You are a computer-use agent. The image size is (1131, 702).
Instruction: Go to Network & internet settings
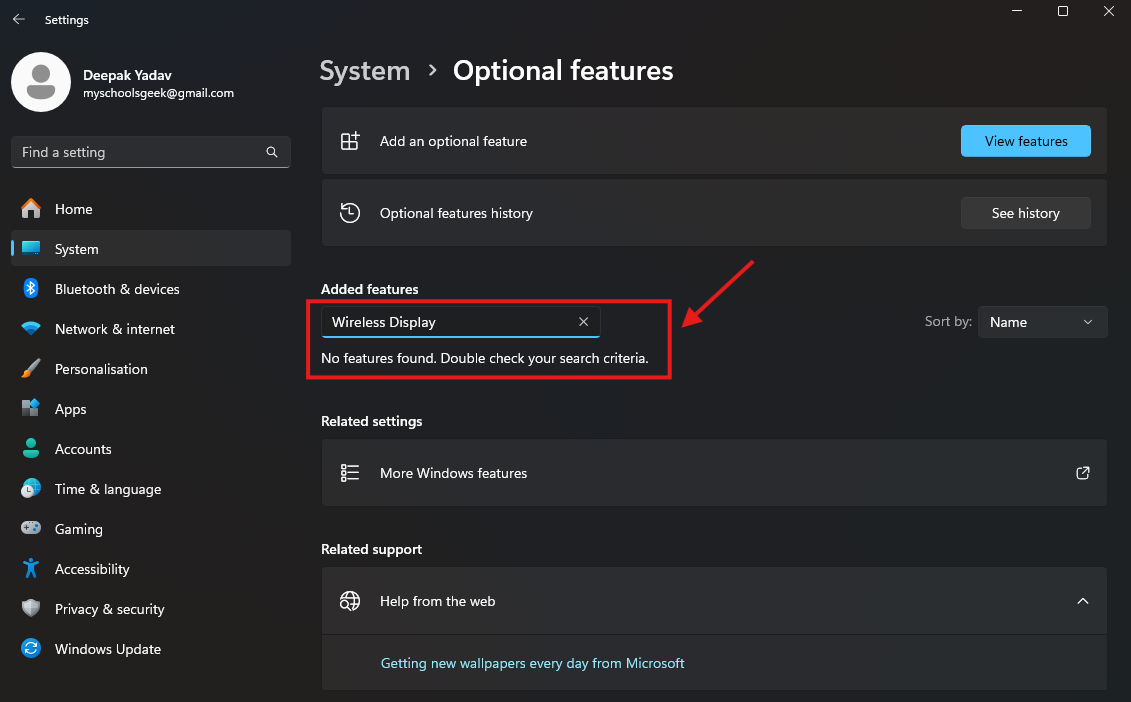click(x=151, y=328)
